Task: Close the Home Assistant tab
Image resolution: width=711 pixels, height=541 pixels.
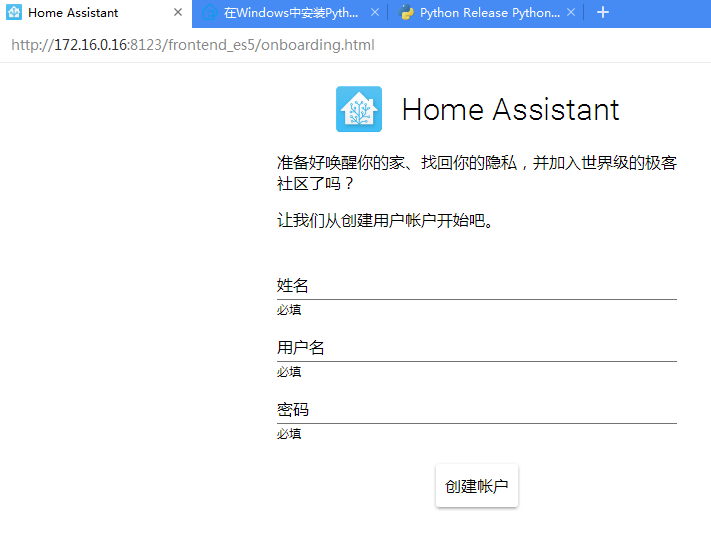Action: pyautogui.click(x=178, y=12)
